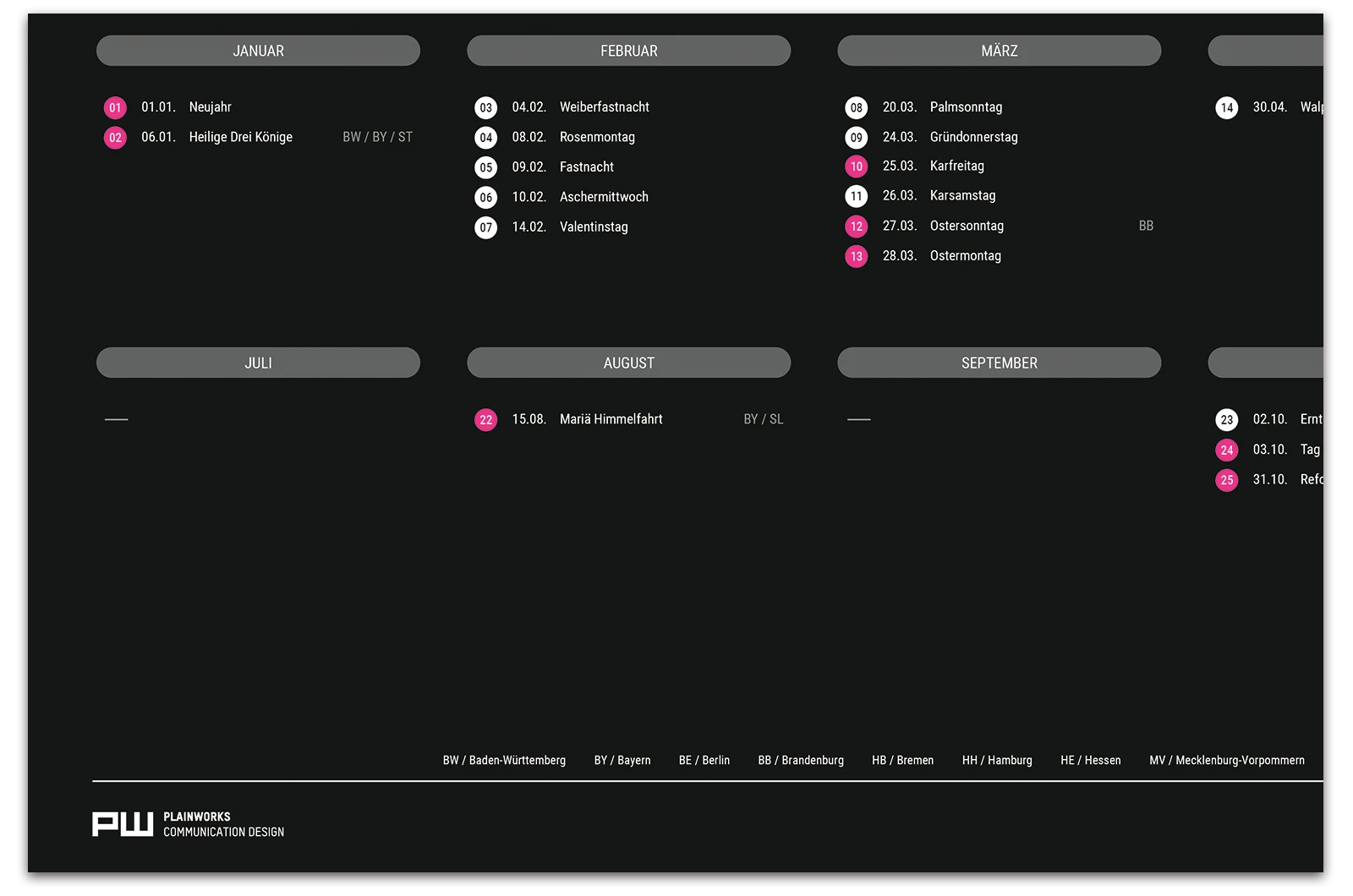
Task: Select the BY / Bayern legend label
Action: (622, 761)
